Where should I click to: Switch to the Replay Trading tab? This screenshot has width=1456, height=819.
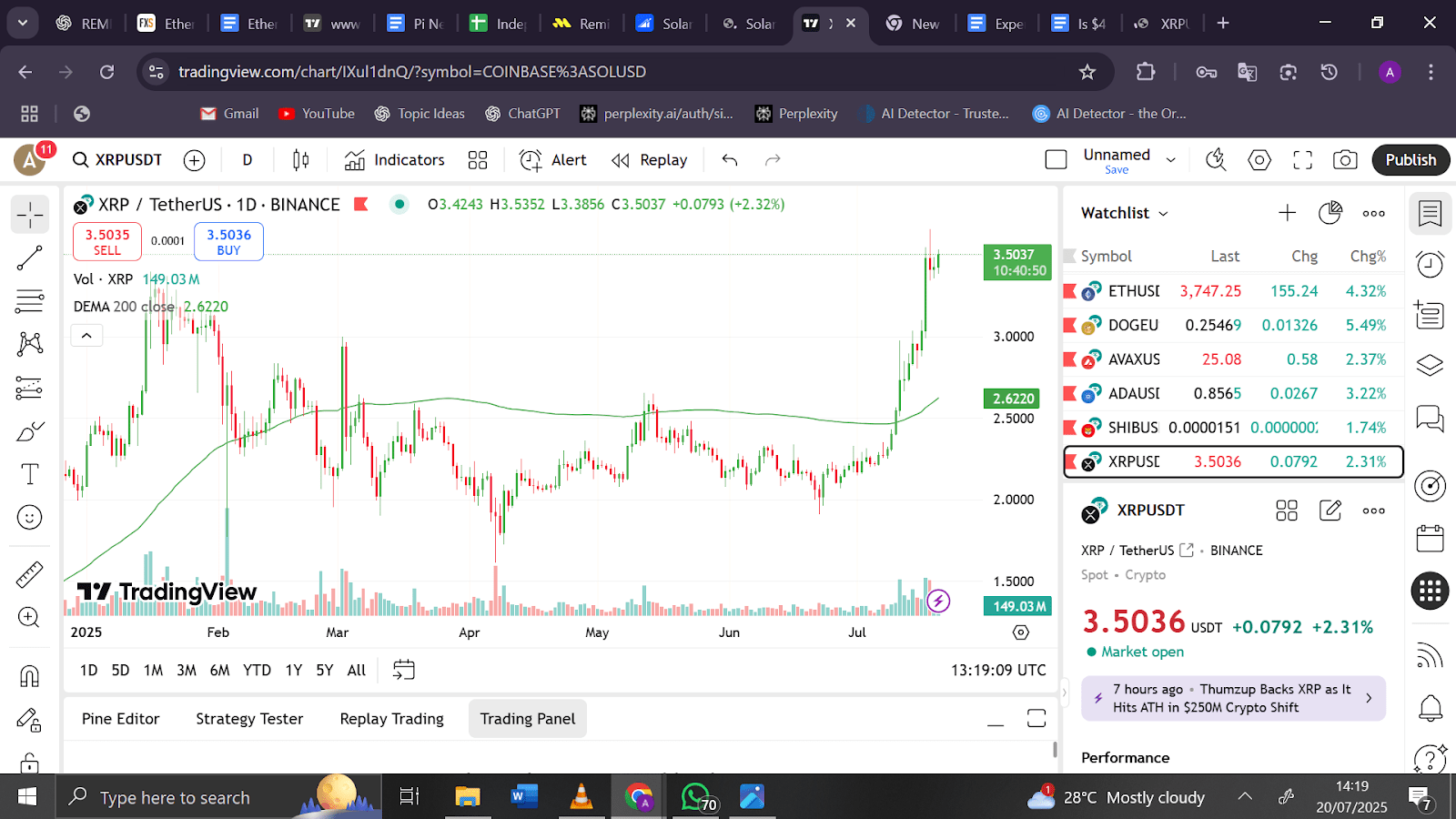click(x=391, y=719)
